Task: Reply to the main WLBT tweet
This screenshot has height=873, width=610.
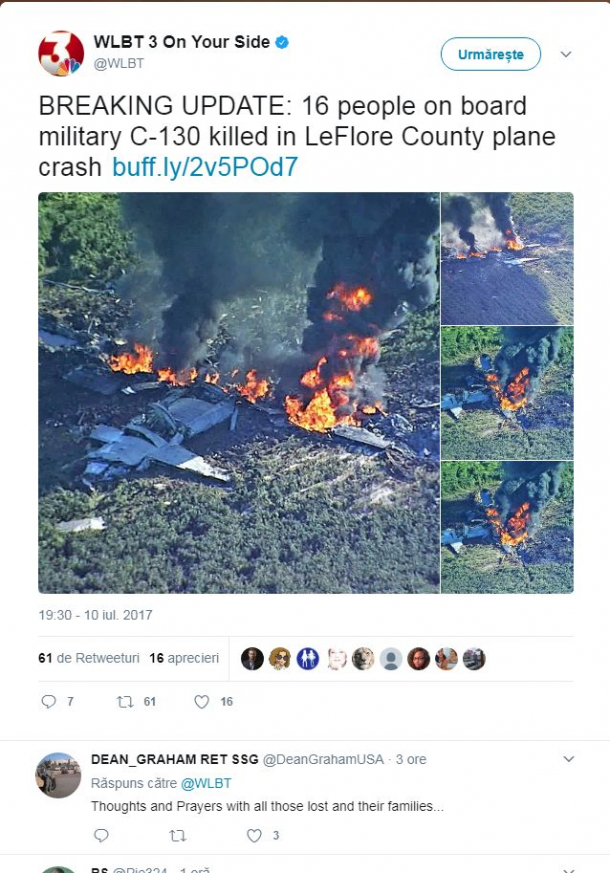Action: [49, 702]
